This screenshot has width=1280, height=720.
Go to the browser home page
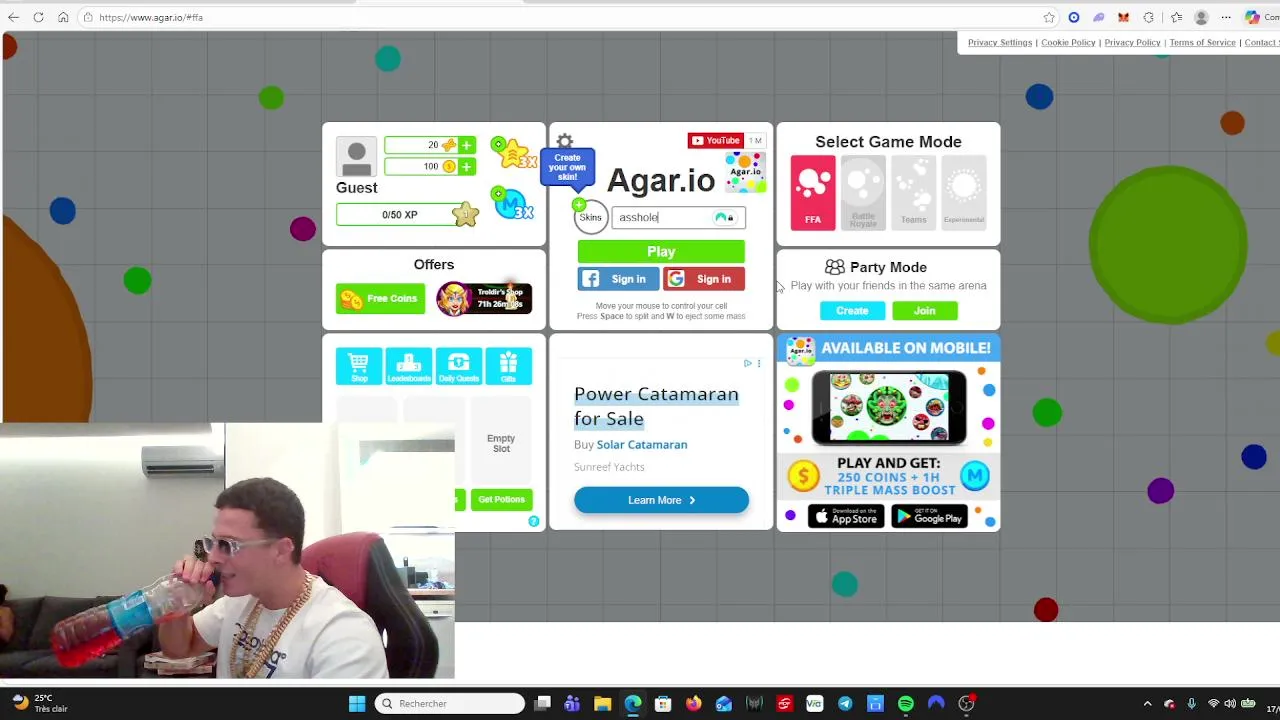[63, 17]
